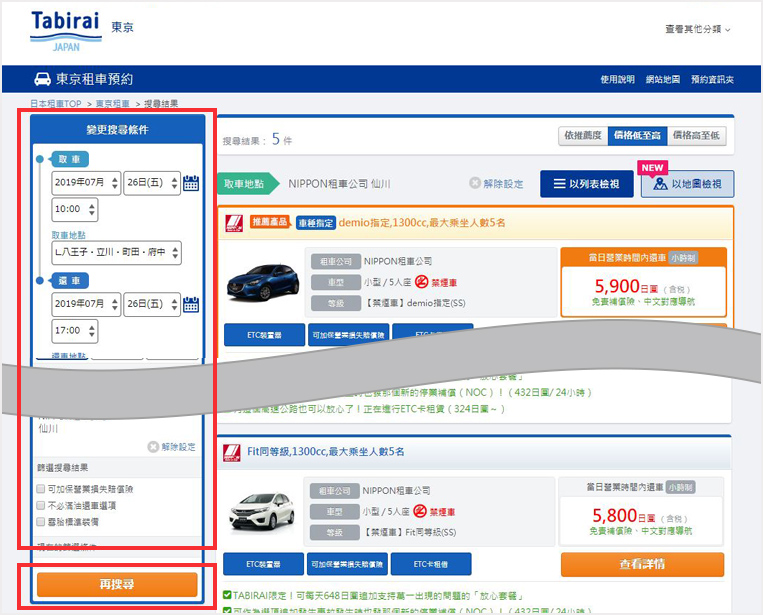The width and height of the screenshot is (763, 615).
Task: Open pickup year-month dropdown 2019年07月
Action: point(86,183)
